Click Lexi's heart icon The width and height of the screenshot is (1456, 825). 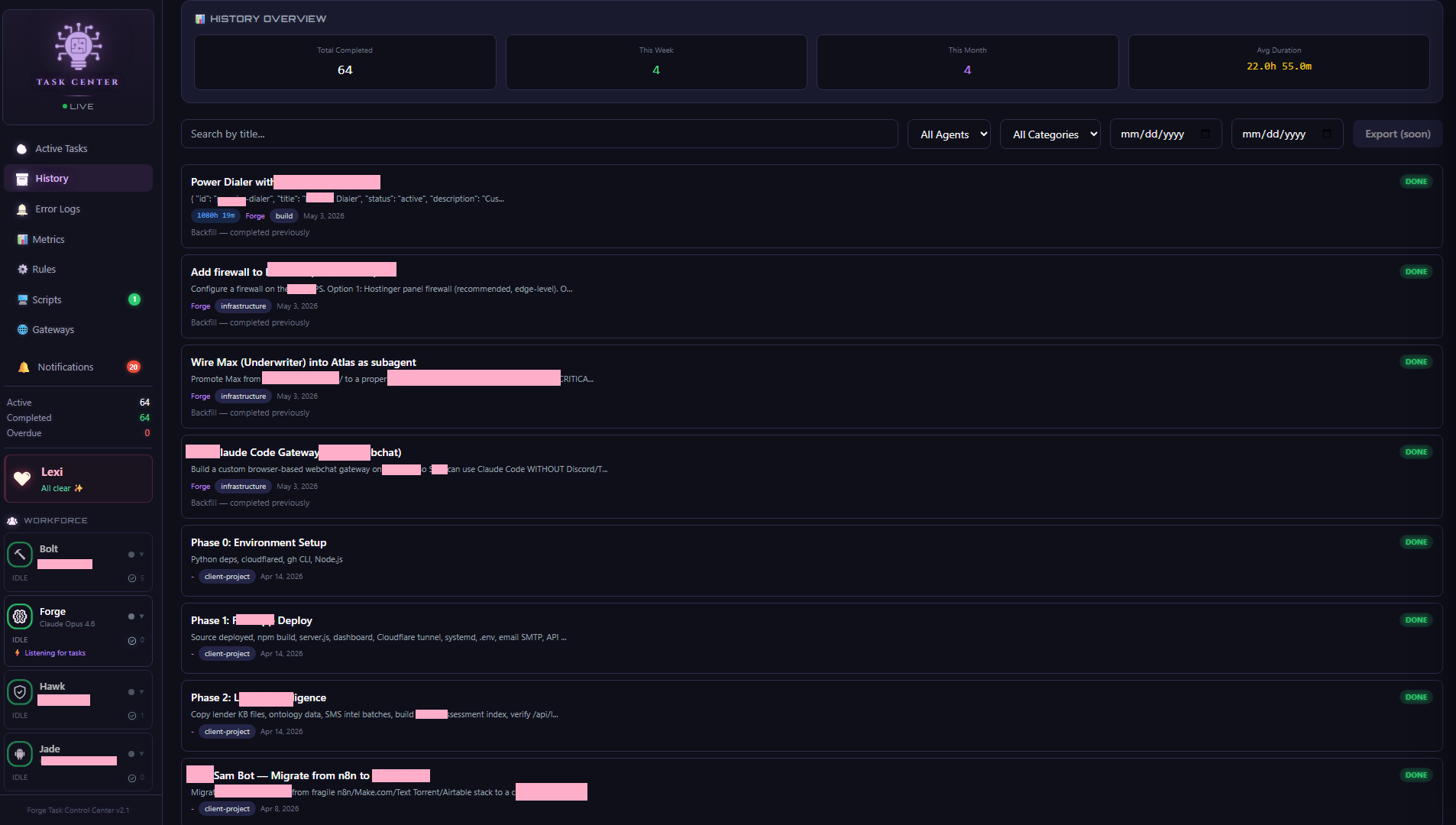[22, 478]
